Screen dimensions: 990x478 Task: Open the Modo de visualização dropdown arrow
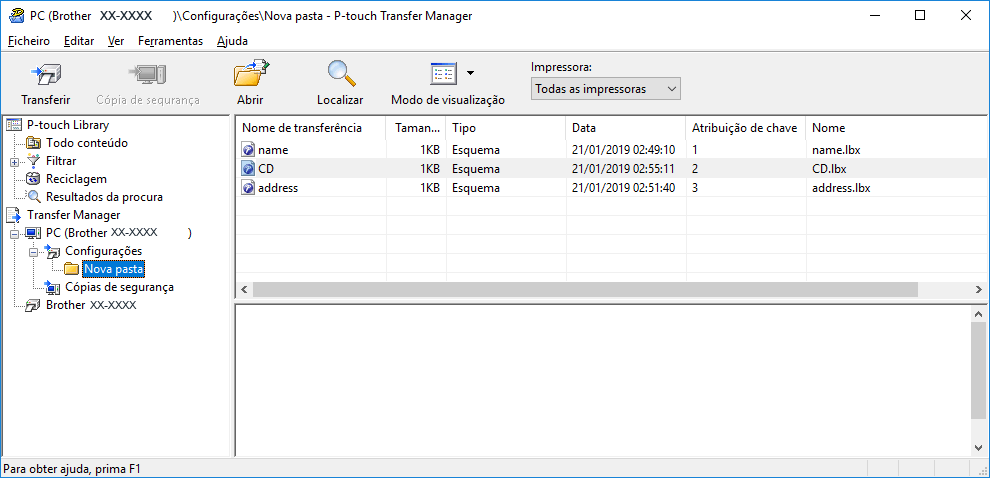(x=470, y=73)
